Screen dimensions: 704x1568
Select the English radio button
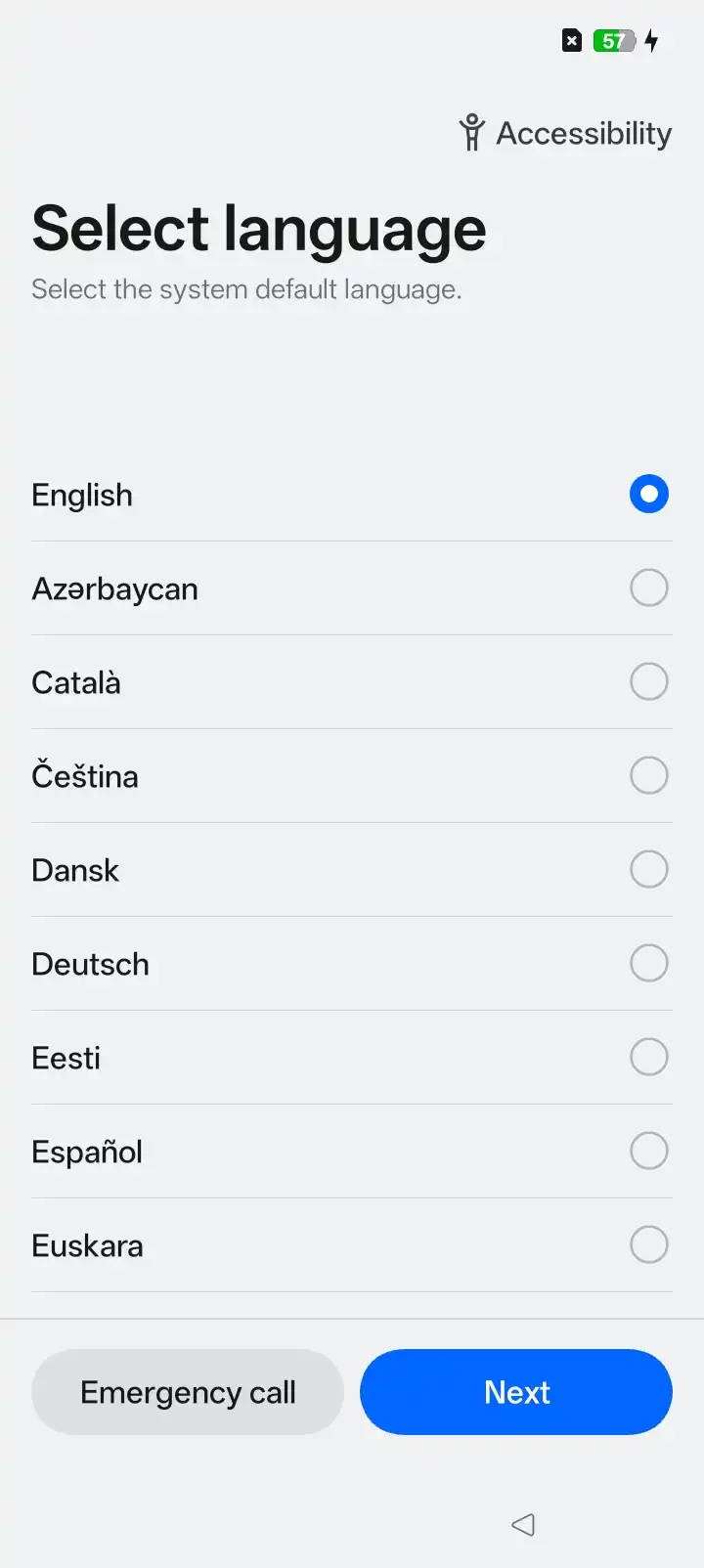coord(649,494)
